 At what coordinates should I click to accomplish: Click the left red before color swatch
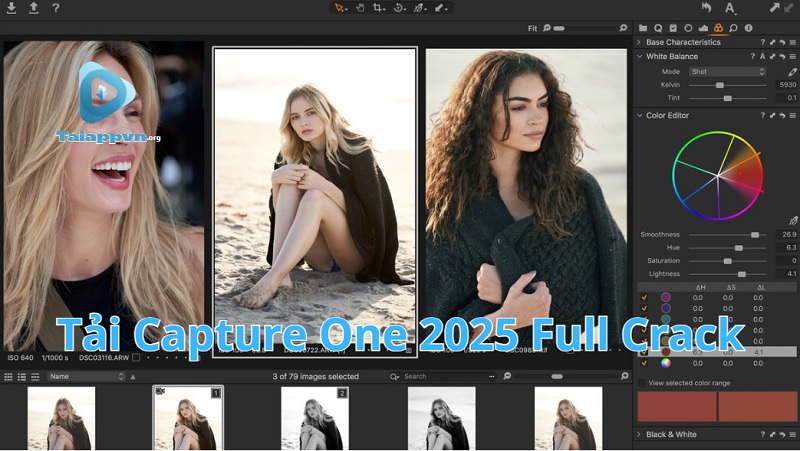[x=677, y=407]
